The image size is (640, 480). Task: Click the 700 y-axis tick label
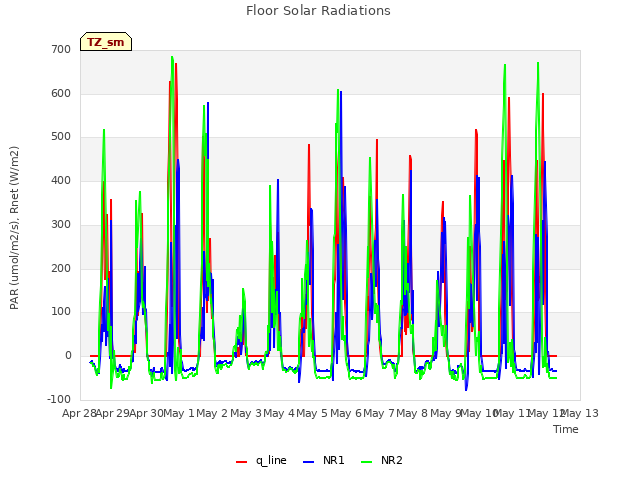[61, 49]
